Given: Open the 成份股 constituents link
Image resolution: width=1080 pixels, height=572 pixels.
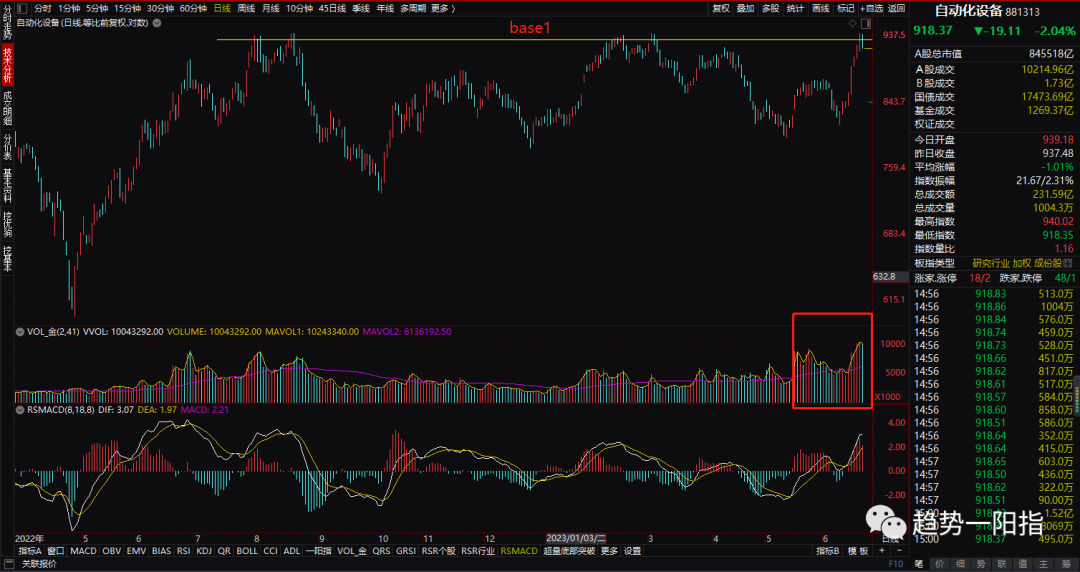Looking at the screenshot, I should 1048,263.
